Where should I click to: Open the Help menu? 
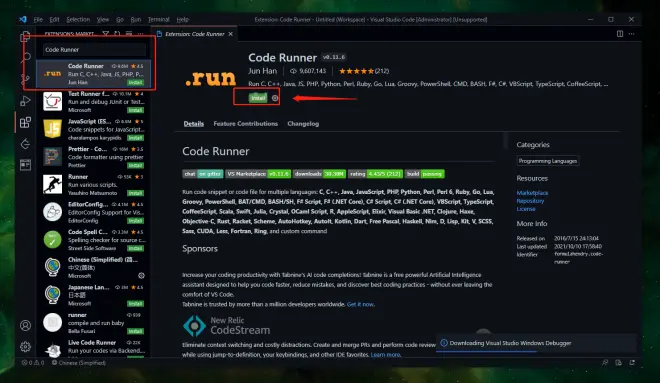183,19
